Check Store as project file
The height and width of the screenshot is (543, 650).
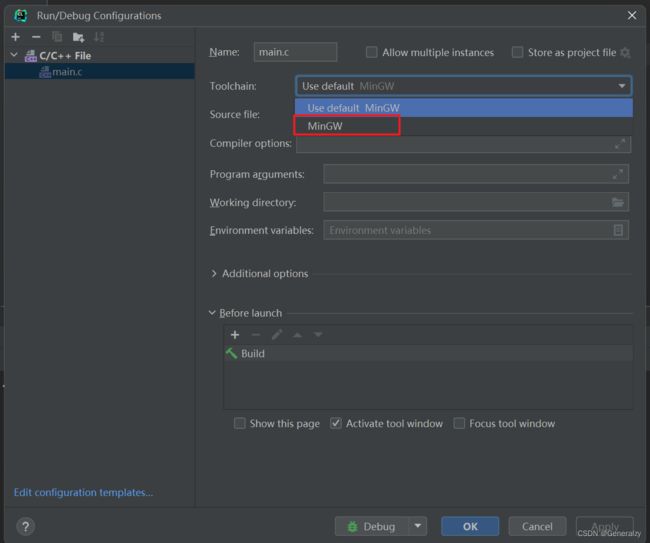(517, 52)
